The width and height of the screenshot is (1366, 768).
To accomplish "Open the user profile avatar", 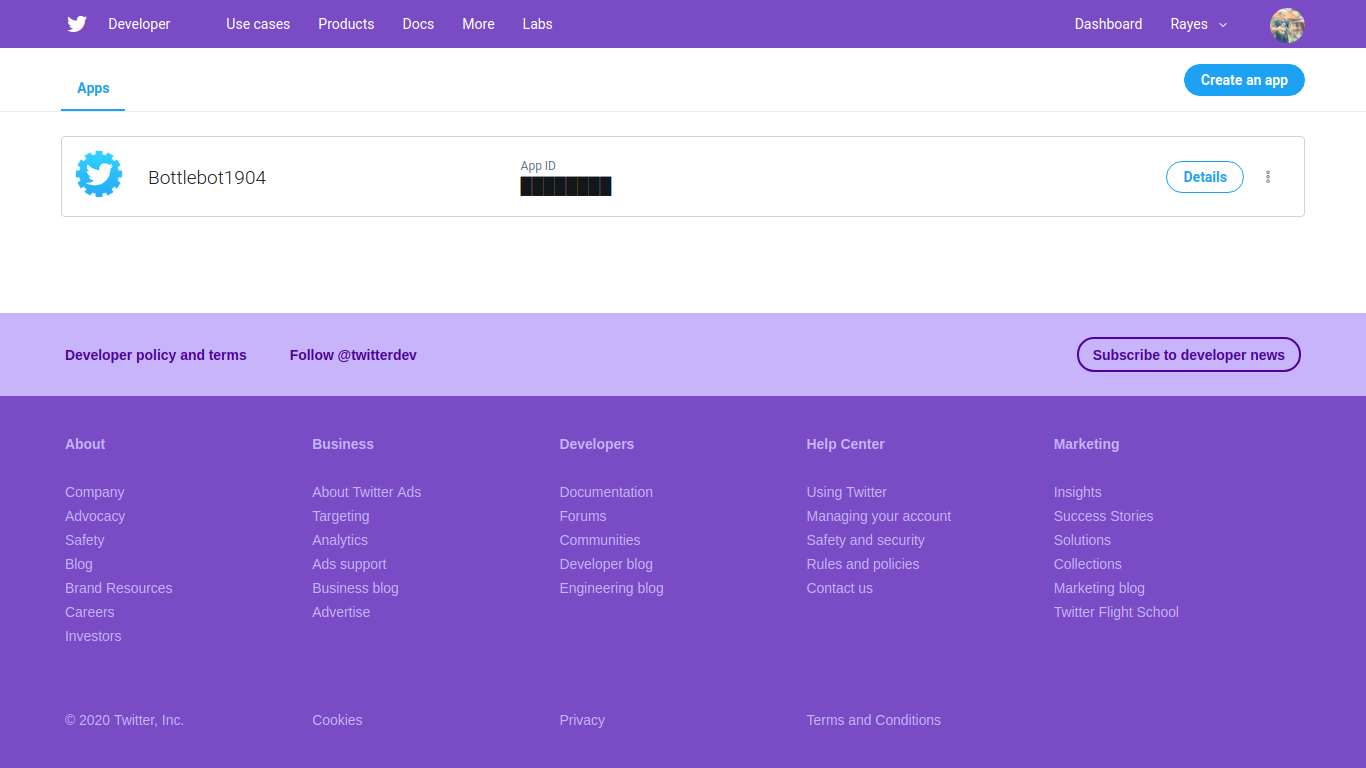I will [1287, 25].
